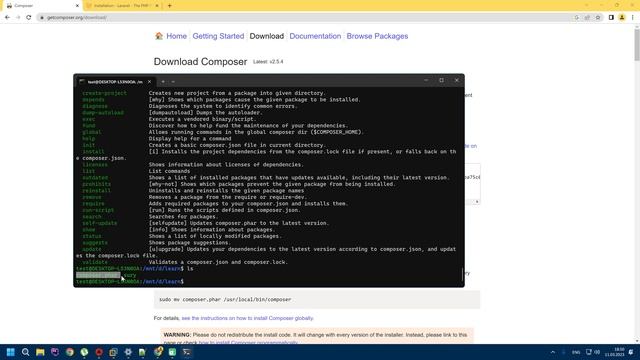Screen dimensions: 640x360
Task: Click 'create-project' command in terminal
Action: coord(104,93)
